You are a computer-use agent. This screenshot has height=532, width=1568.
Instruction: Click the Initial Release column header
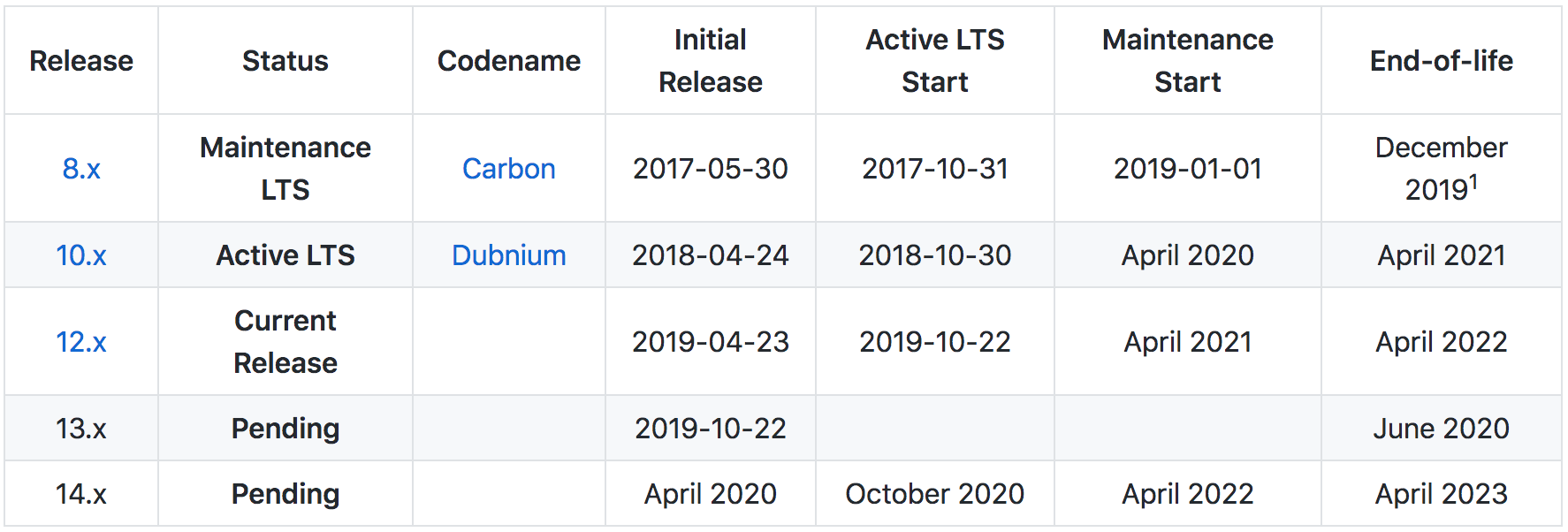711,61
